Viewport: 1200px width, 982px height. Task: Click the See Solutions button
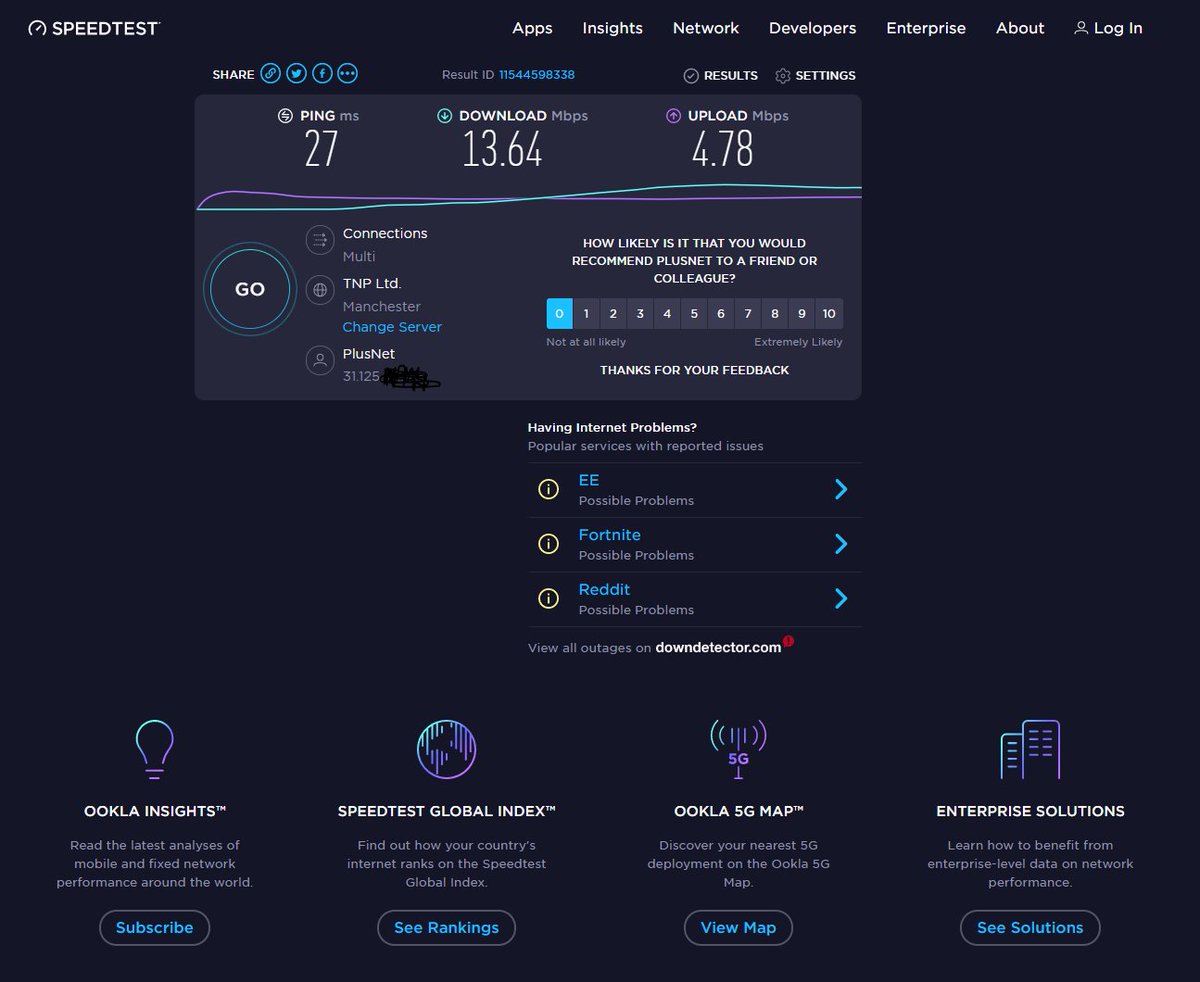(x=1030, y=927)
